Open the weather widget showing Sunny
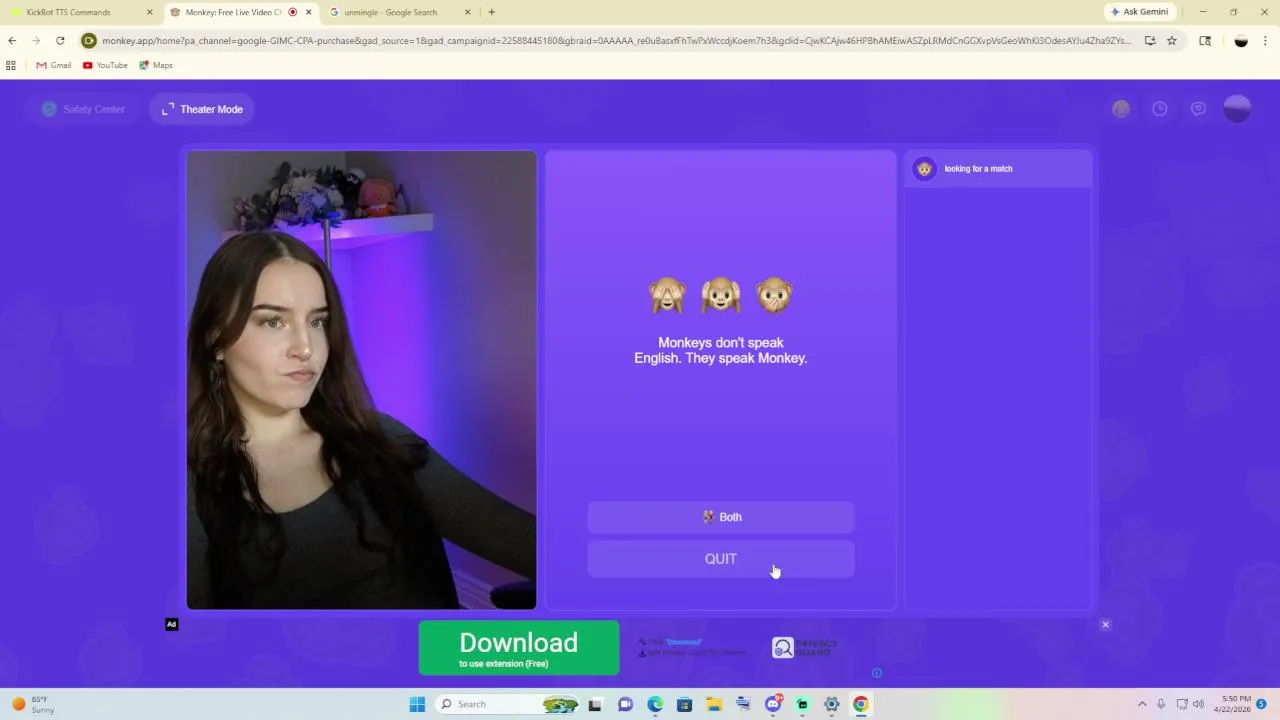 [x=34, y=704]
